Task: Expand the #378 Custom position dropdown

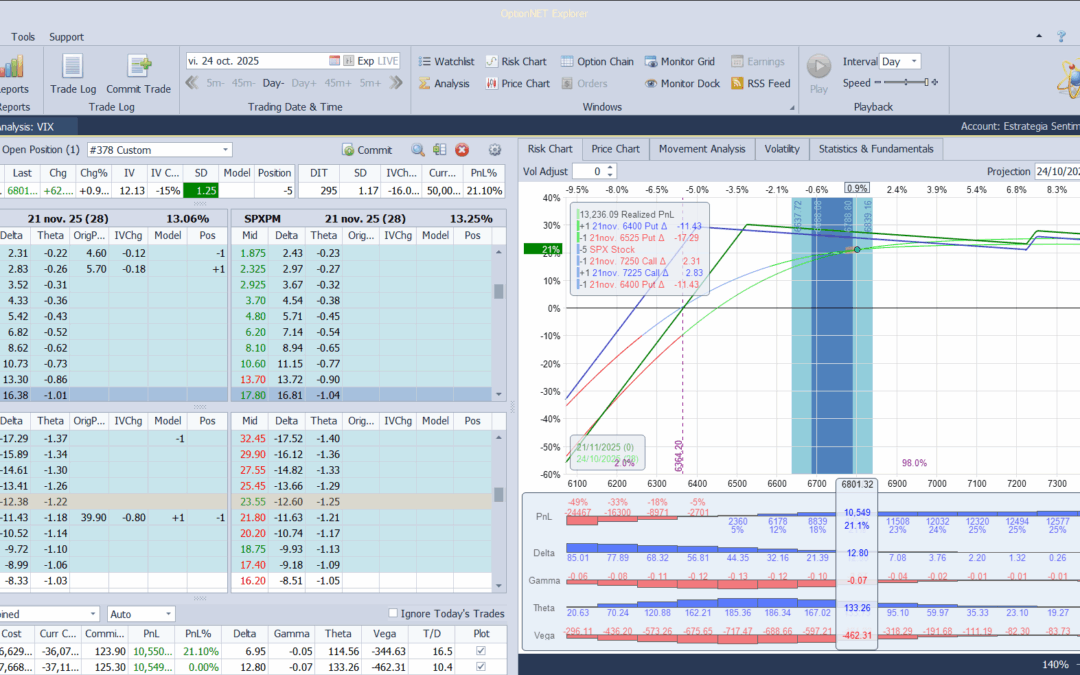Action: coord(225,150)
